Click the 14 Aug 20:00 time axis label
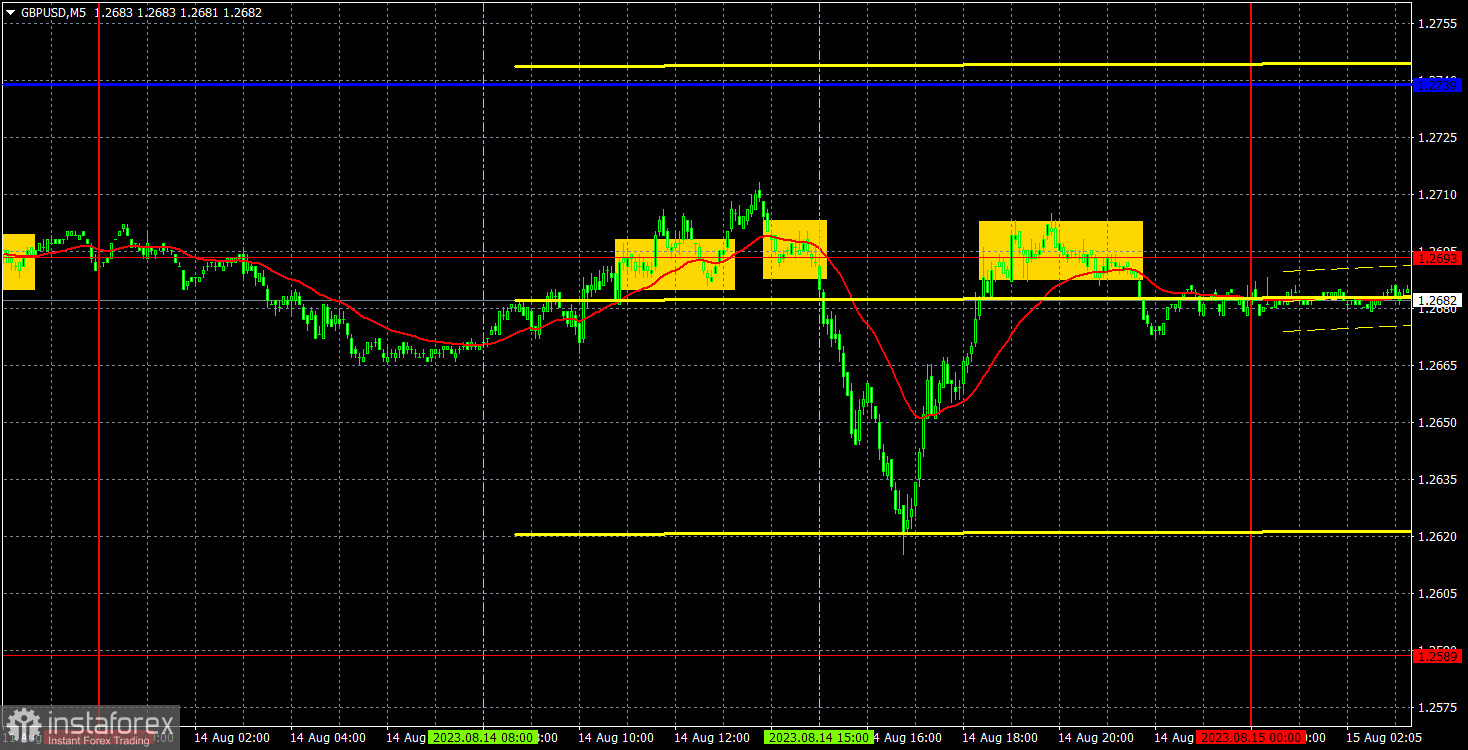The image size is (1468, 750). tap(1097, 737)
